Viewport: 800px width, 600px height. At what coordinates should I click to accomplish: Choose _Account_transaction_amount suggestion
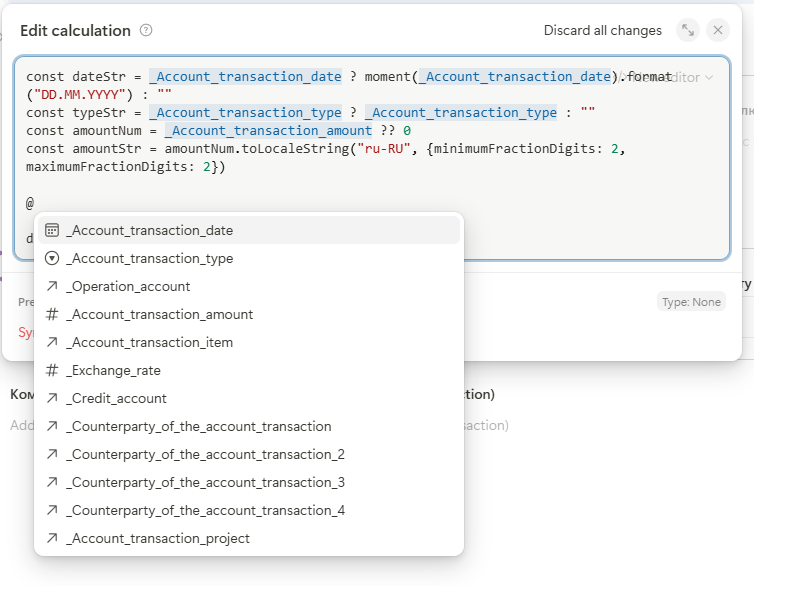[x=249, y=314]
